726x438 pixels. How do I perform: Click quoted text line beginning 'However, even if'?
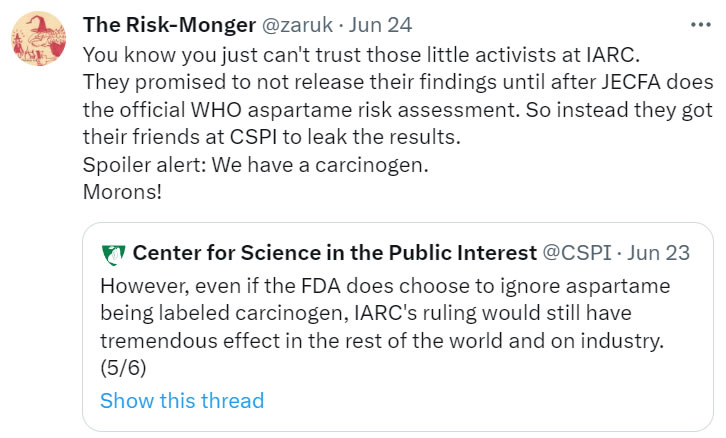[383, 286]
